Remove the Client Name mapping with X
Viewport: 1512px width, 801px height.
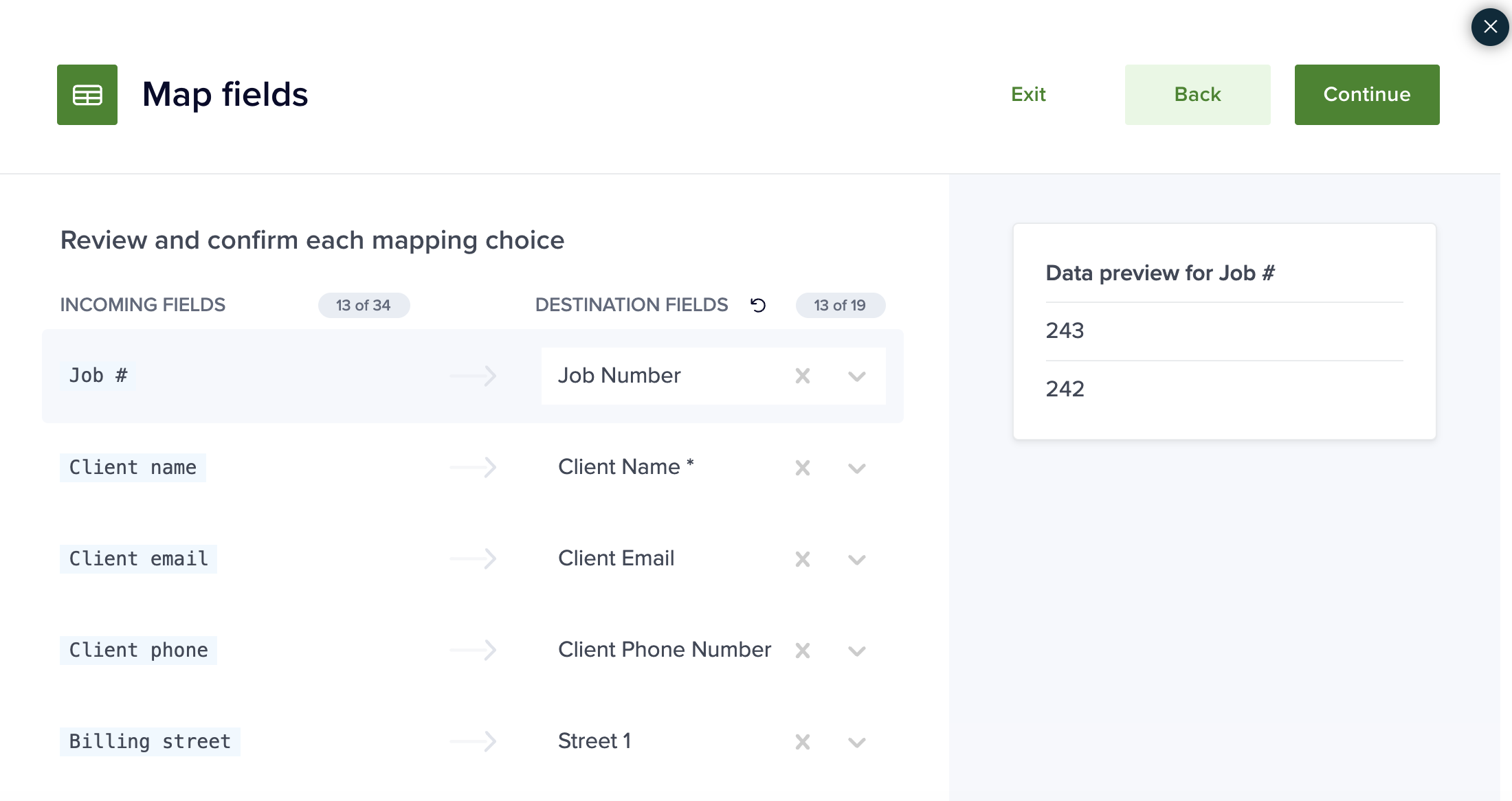[x=802, y=468]
